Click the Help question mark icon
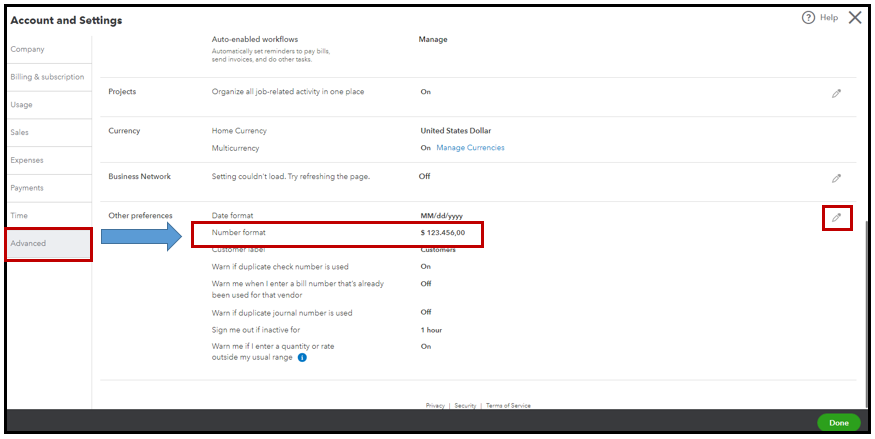 click(808, 18)
